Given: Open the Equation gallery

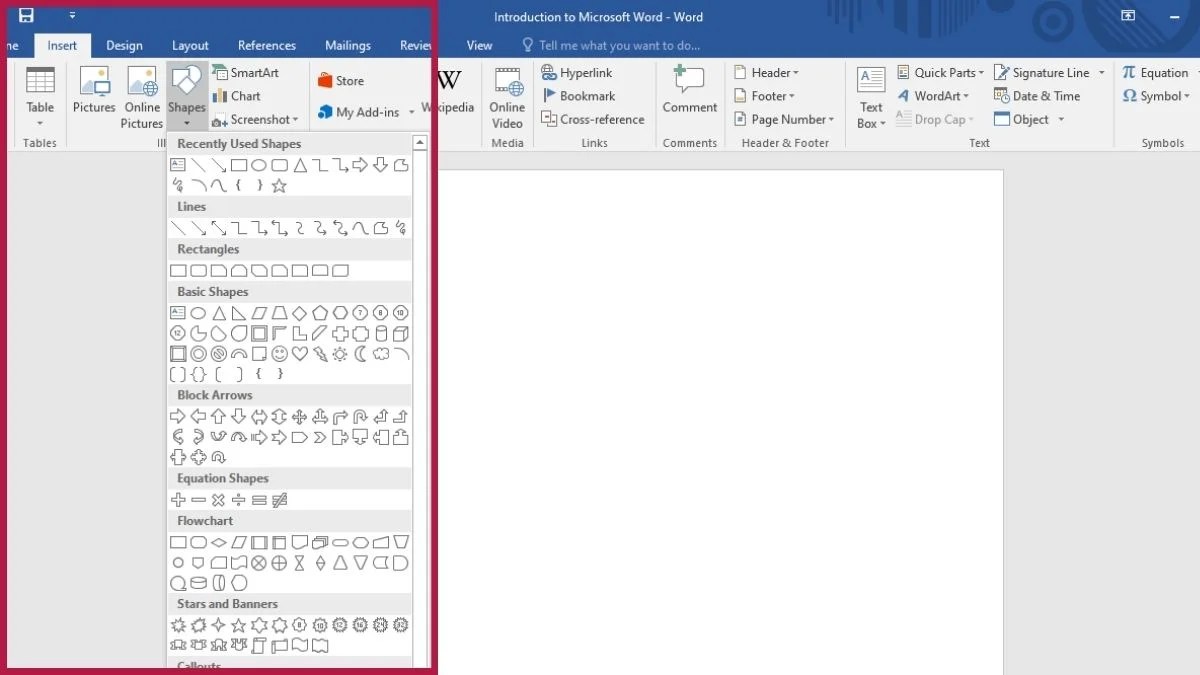Looking at the screenshot, I should [x=1156, y=73].
